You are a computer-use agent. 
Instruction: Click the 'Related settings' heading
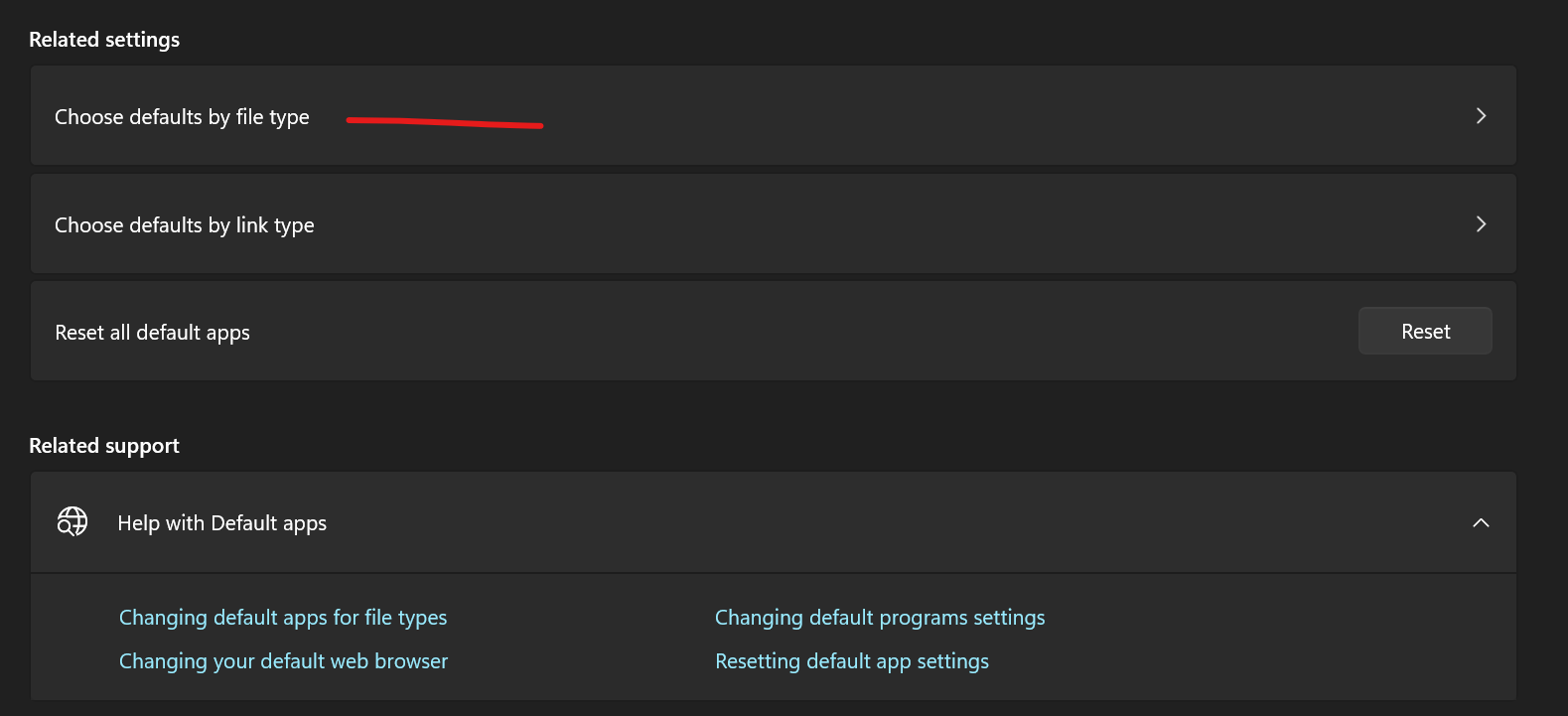click(104, 40)
